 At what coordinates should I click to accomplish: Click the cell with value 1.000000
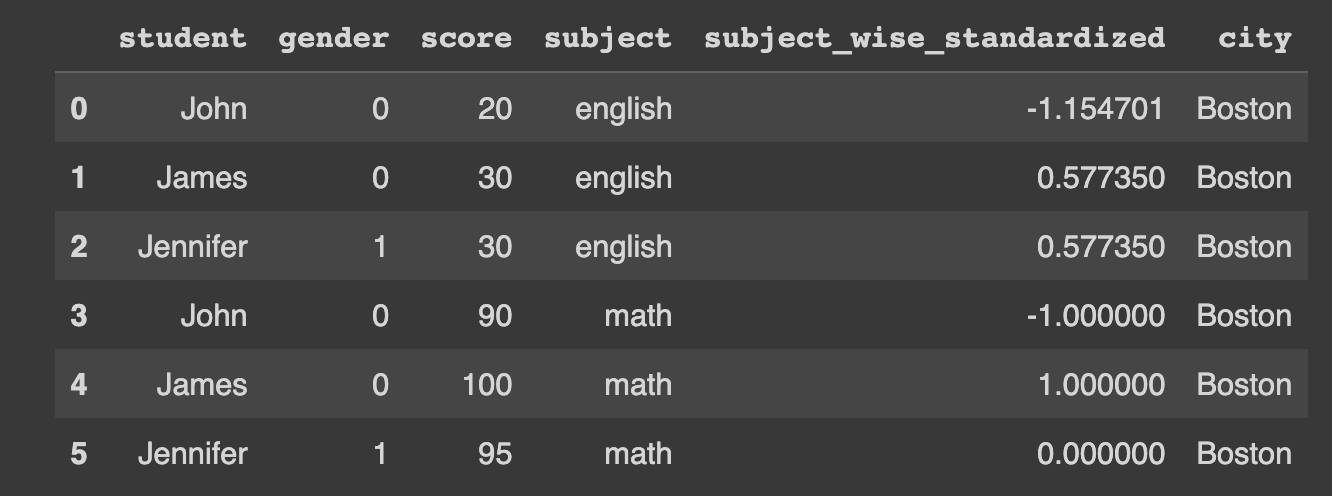pos(1100,385)
